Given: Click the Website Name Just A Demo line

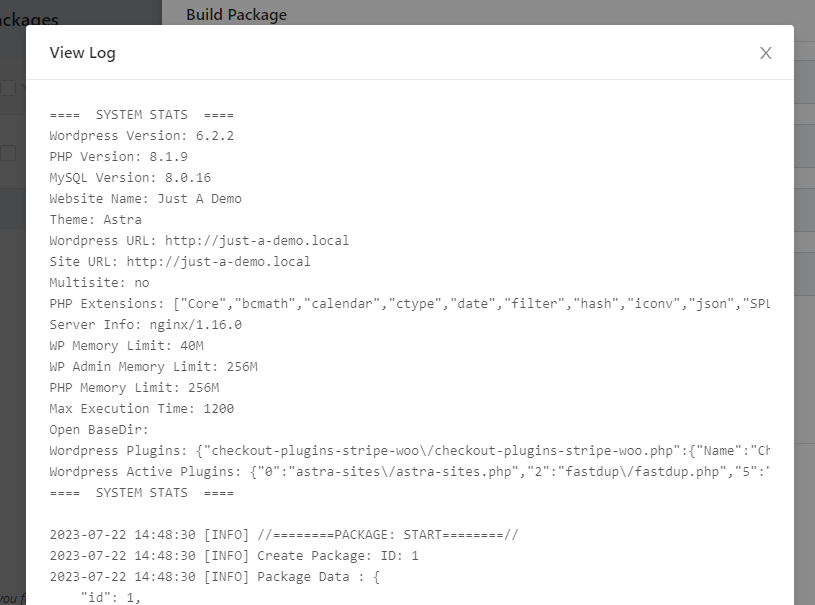Looking at the screenshot, I should (x=146, y=198).
